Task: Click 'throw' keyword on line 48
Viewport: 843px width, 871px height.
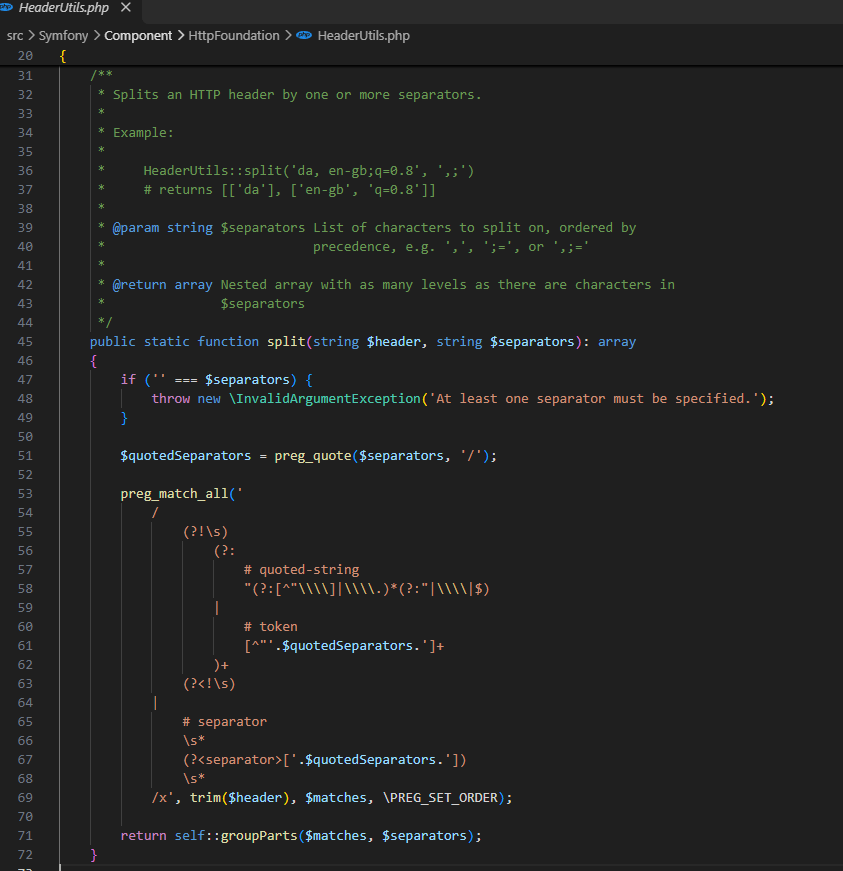Action: (170, 399)
